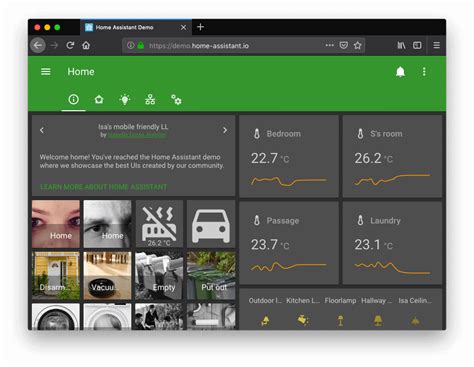Open the Firefox application menu

tap(436, 45)
